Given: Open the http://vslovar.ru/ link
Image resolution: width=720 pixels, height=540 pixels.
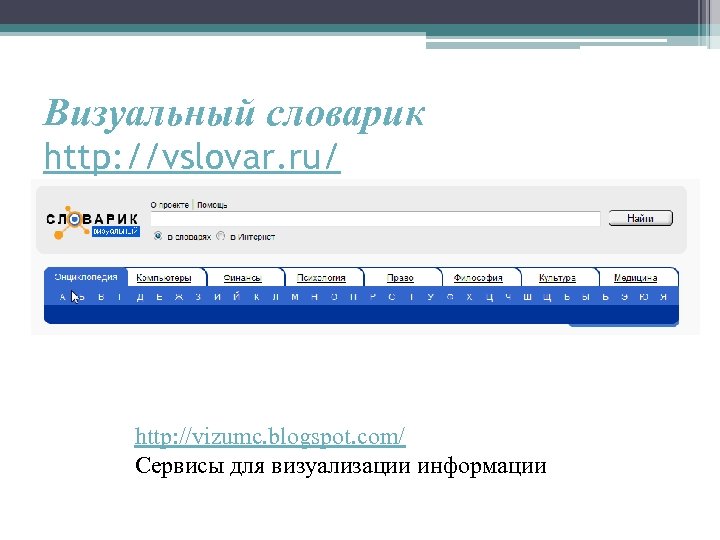Looking at the screenshot, I should click(192, 157).
